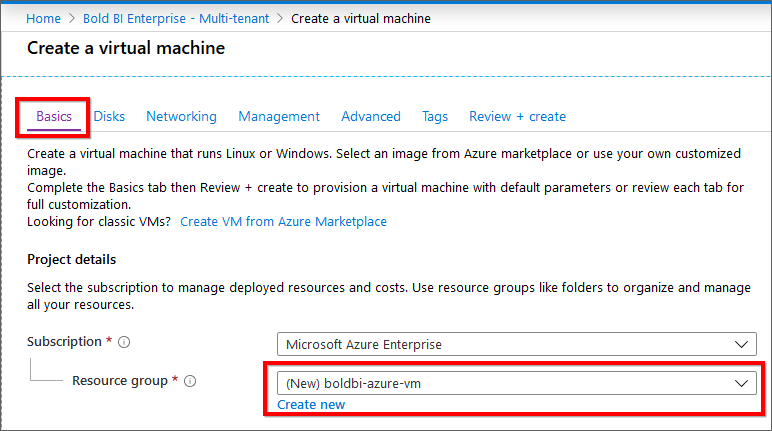Click Create new resource group link
Image resolution: width=772 pixels, height=431 pixels.
311,404
